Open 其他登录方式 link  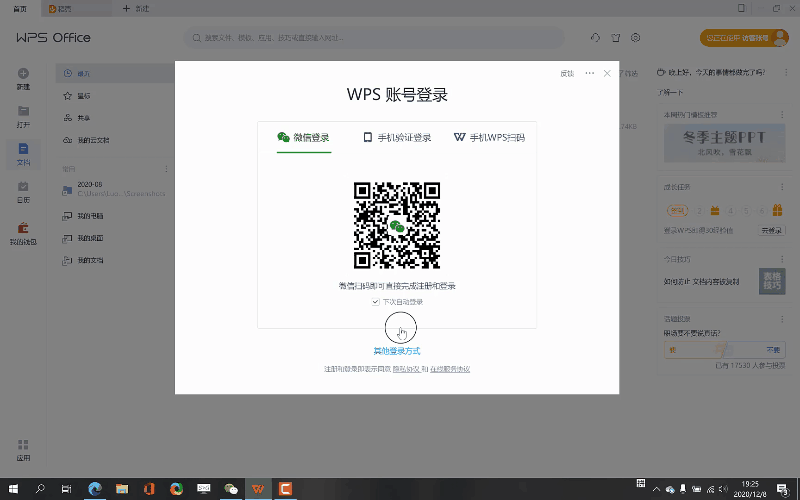click(396, 351)
